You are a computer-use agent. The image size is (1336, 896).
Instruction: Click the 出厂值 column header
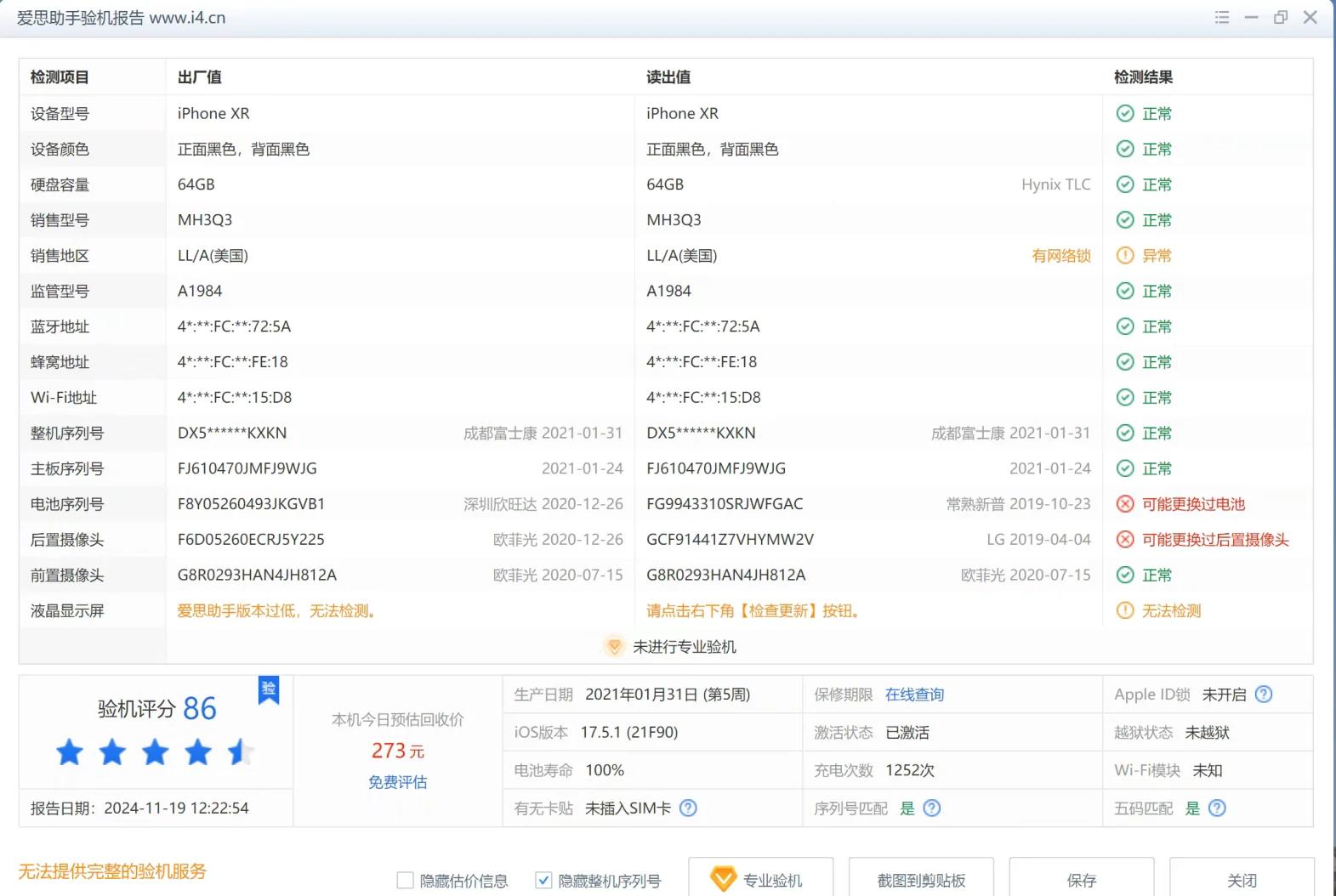199,77
